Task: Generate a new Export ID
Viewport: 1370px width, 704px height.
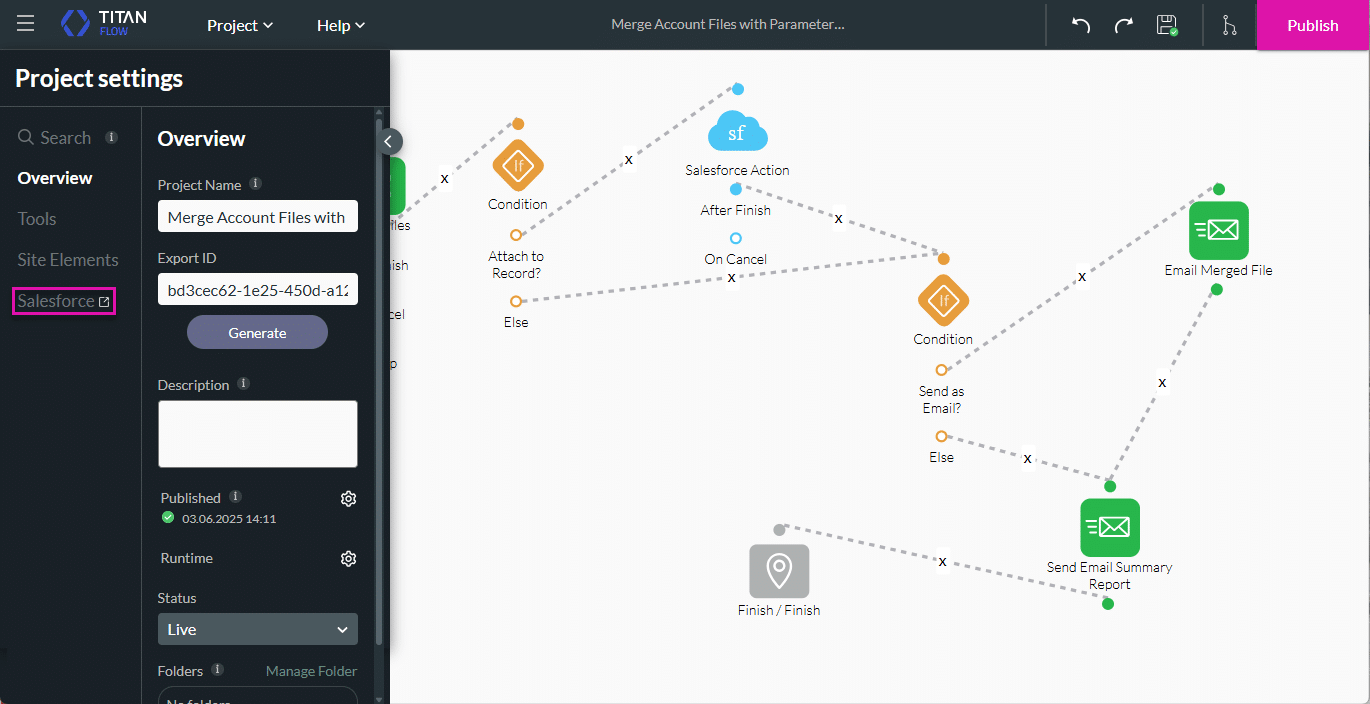Action: pyautogui.click(x=257, y=333)
